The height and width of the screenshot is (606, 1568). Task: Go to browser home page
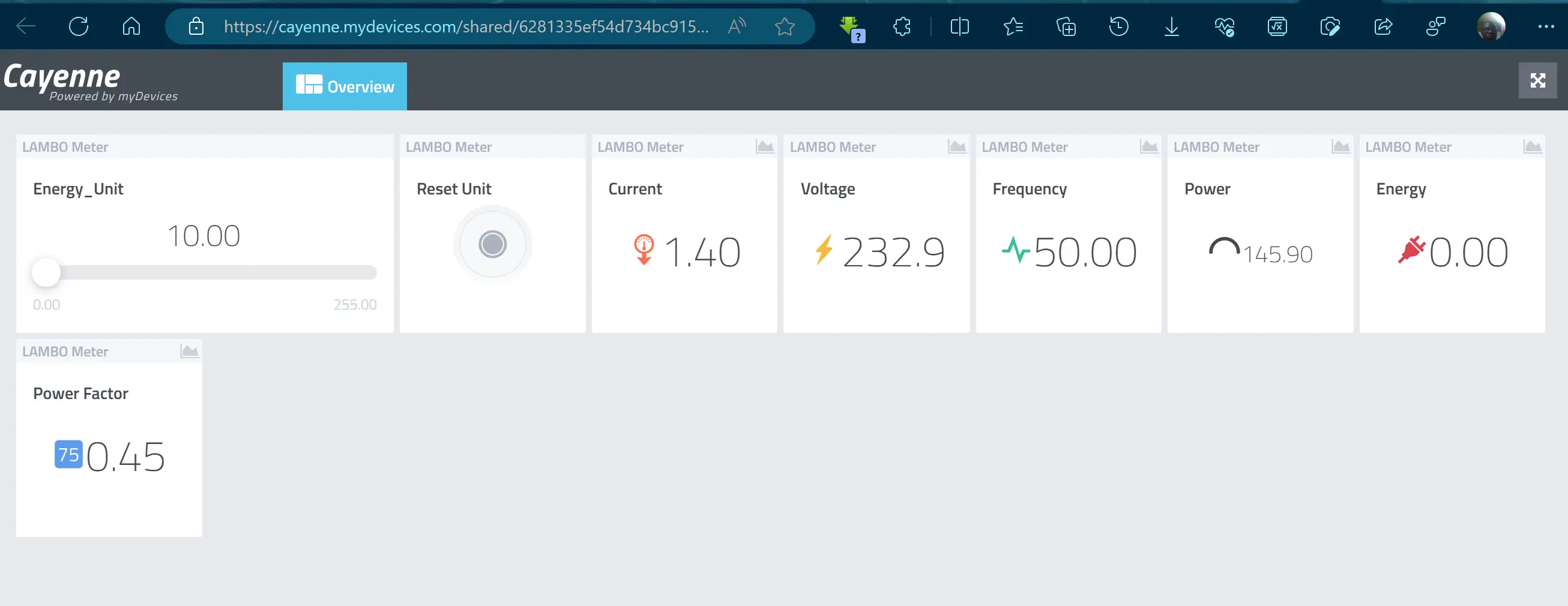(x=131, y=26)
